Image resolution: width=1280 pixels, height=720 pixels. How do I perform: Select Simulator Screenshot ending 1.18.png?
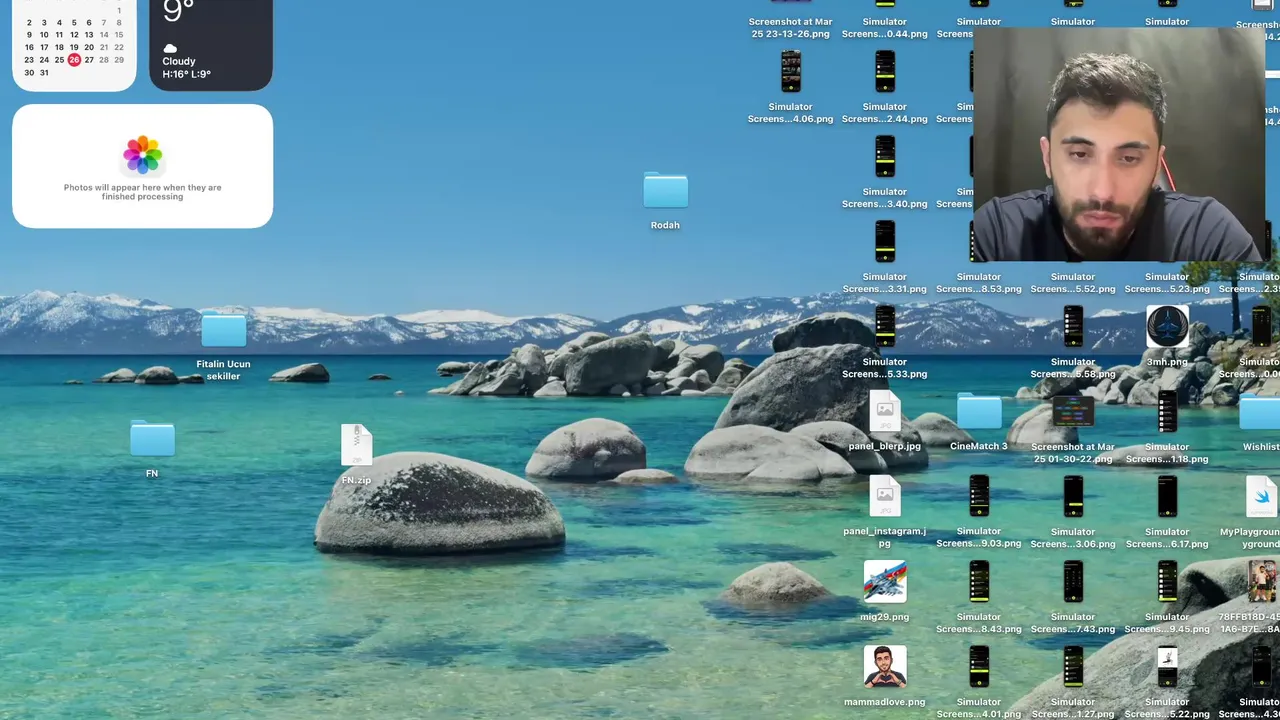coord(1167,412)
